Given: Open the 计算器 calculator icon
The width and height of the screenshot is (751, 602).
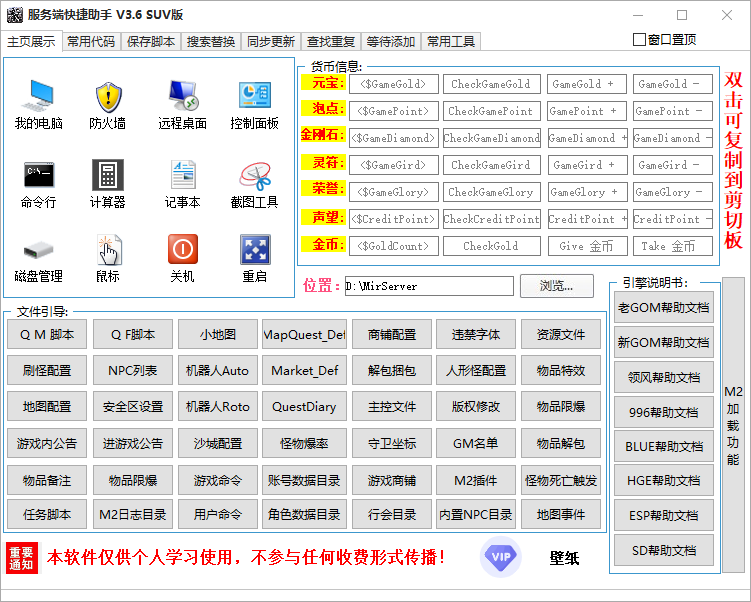Looking at the screenshot, I should (x=108, y=175).
